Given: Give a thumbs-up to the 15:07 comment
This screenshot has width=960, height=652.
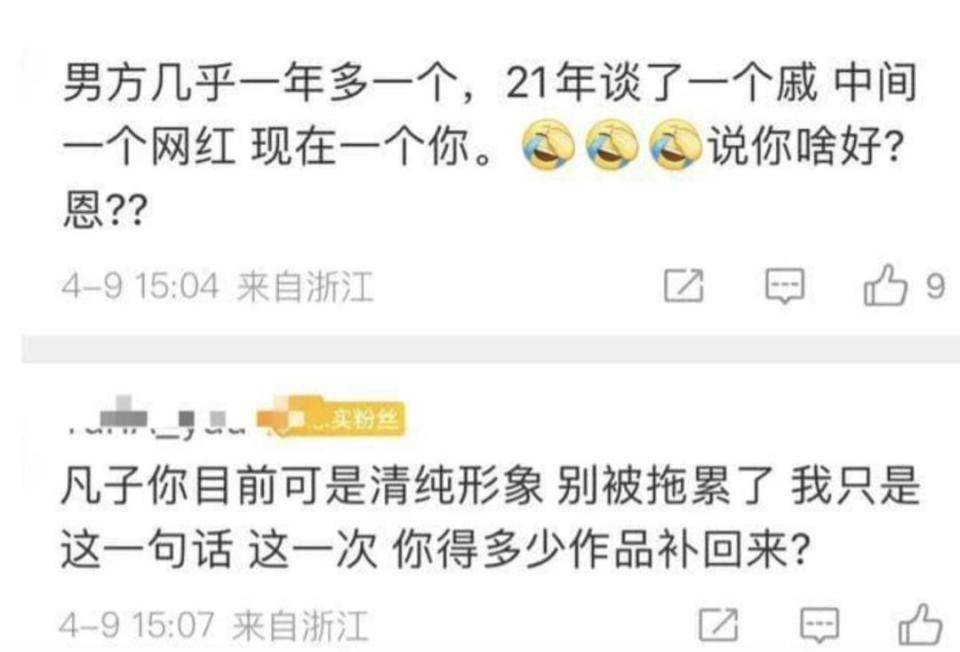Looking at the screenshot, I should [x=920, y=624].
